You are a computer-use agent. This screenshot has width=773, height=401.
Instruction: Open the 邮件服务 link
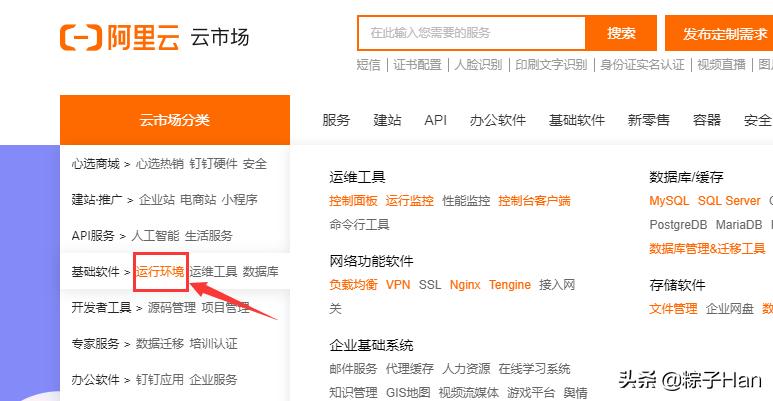353,369
